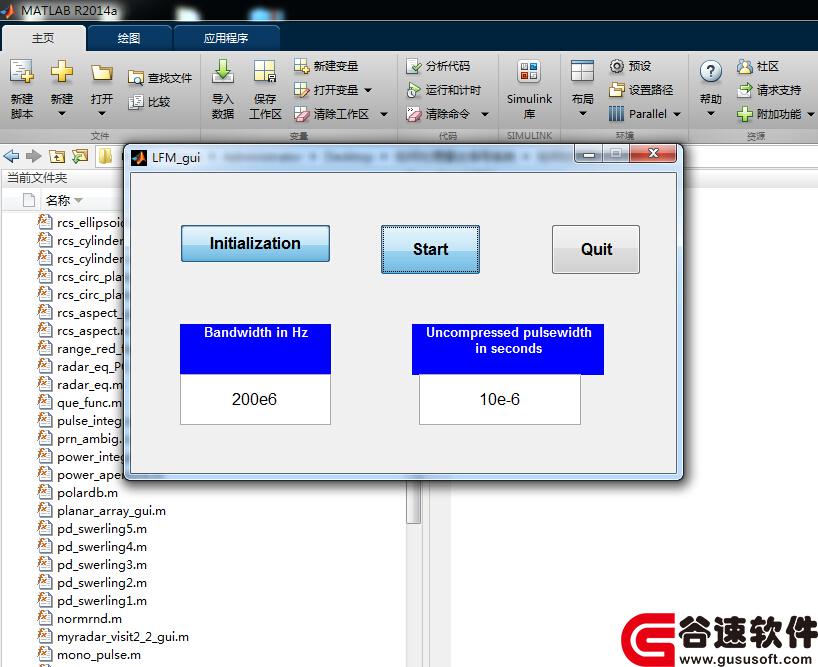Screen dimensions: 818x667
Task: Minimize the LFM_gui window
Action: point(589,154)
